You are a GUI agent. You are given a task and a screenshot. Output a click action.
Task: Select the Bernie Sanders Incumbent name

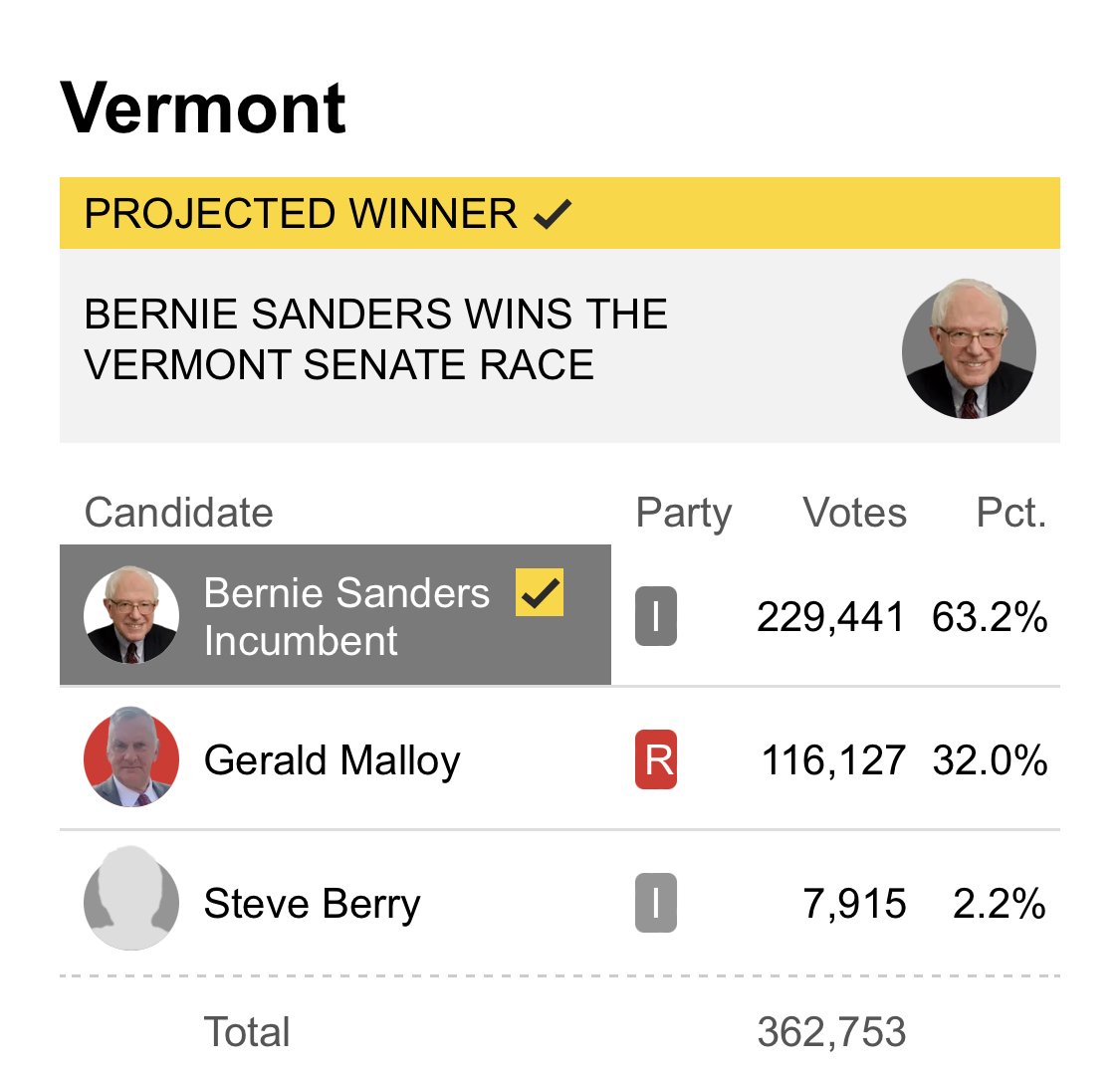346,616
